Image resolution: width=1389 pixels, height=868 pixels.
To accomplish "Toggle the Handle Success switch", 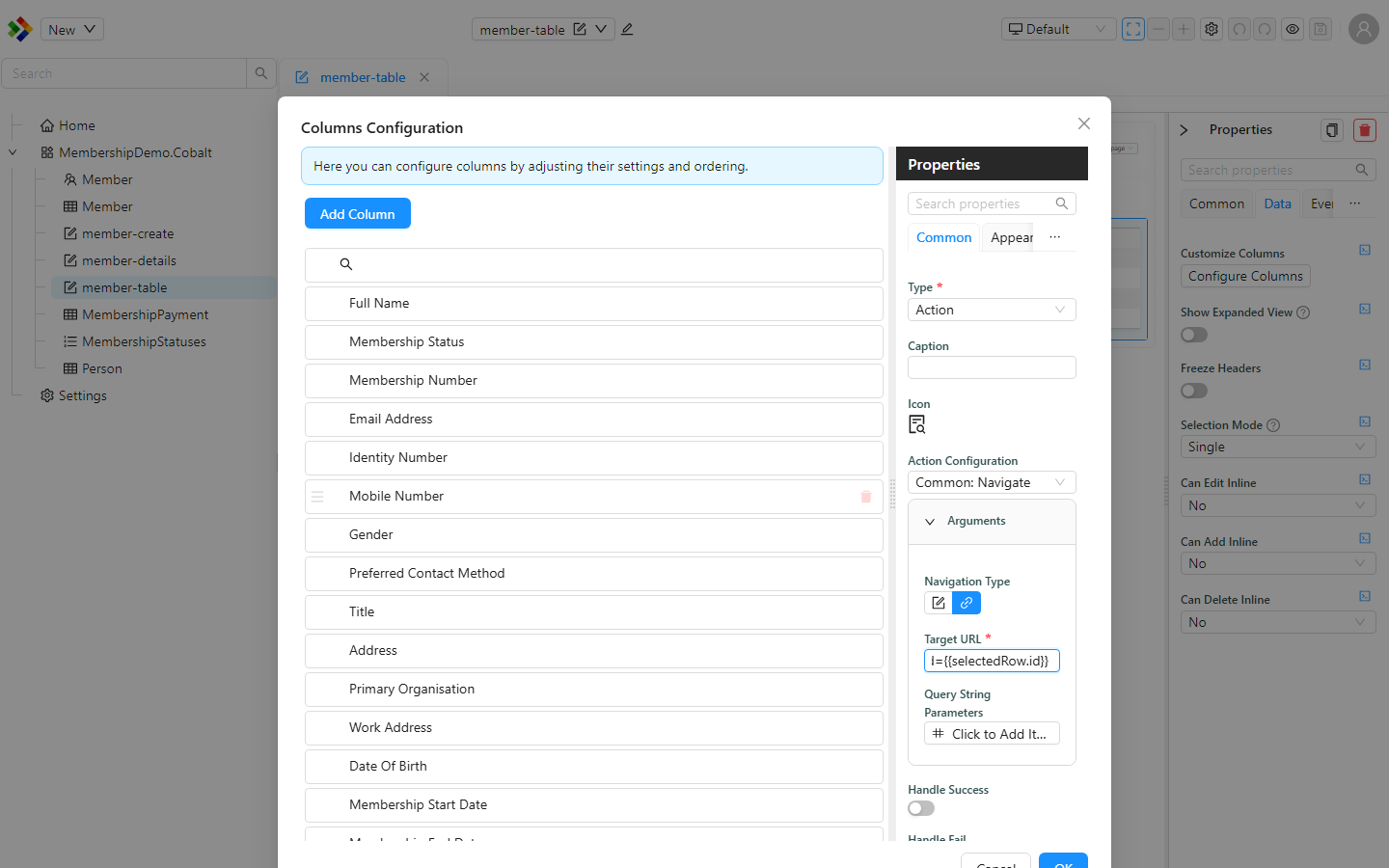I will point(921,808).
